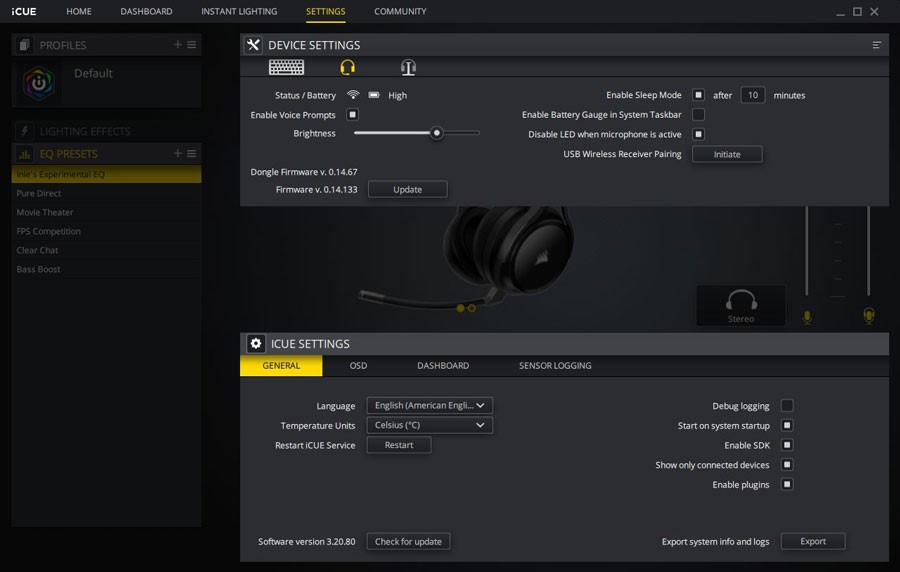
Task: Enable Debug logging checkbox
Action: (x=787, y=406)
